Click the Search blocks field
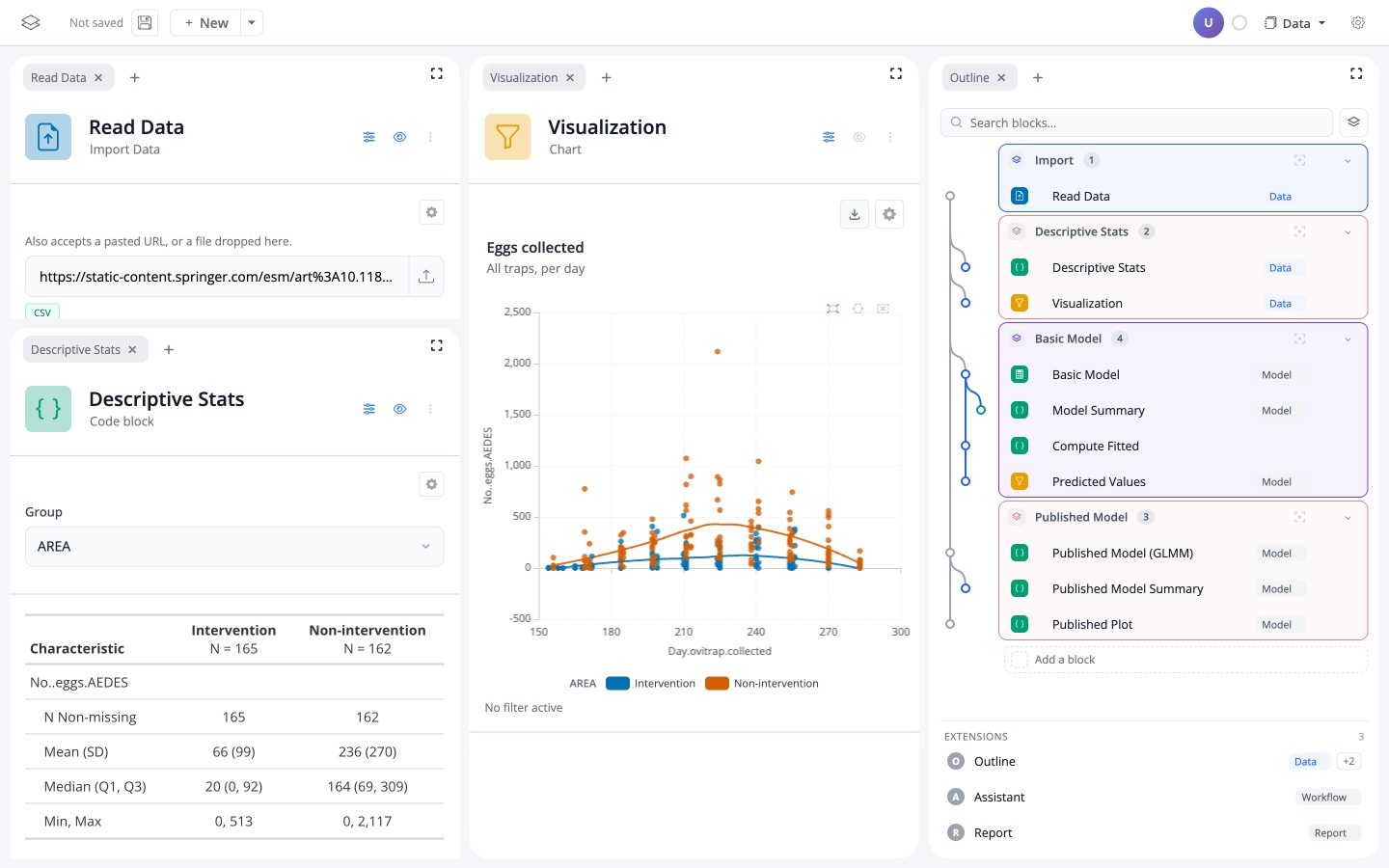This screenshot has height=868, width=1389. [x=1136, y=122]
